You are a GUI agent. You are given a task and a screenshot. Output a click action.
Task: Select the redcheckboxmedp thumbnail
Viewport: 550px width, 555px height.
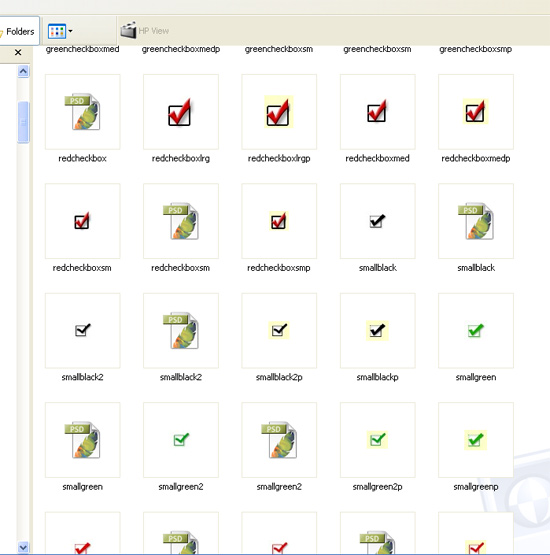click(476, 112)
